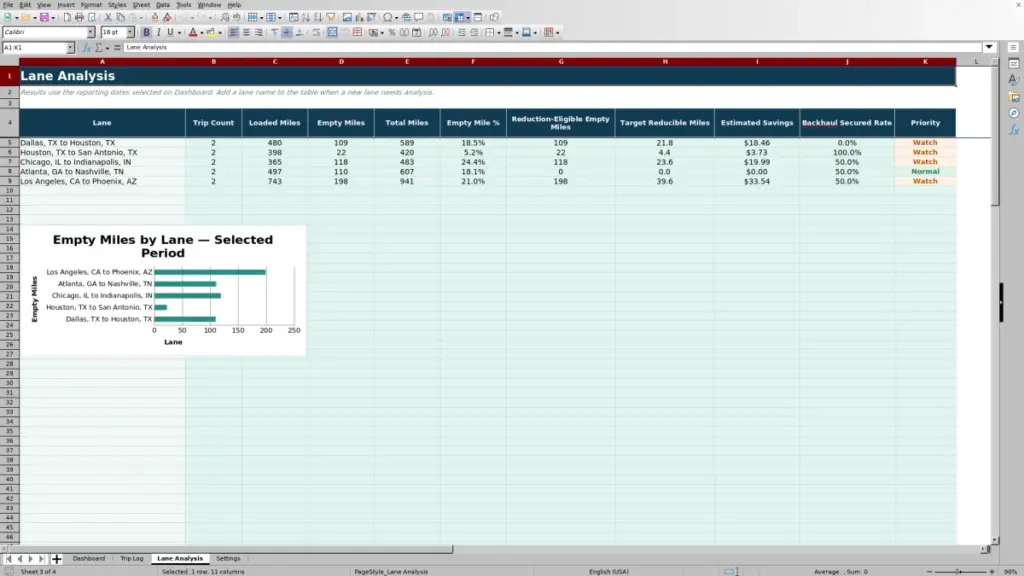Open the Borders dropdown arrow
1024x576 pixels.
499,33
